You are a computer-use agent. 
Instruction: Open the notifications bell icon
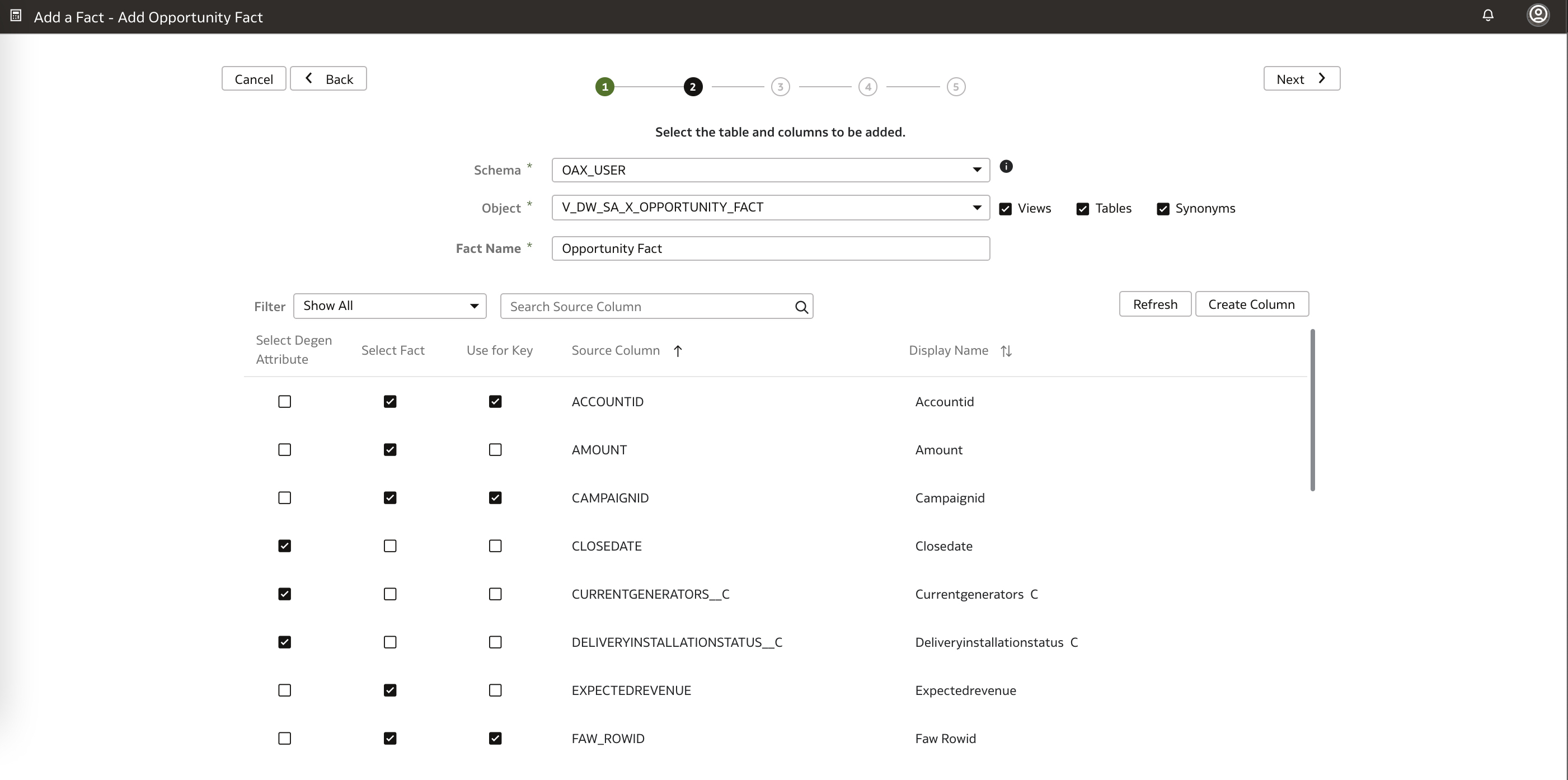1487,16
